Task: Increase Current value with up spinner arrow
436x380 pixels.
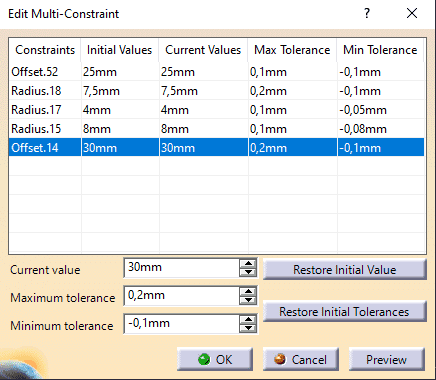Action: (248, 263)
